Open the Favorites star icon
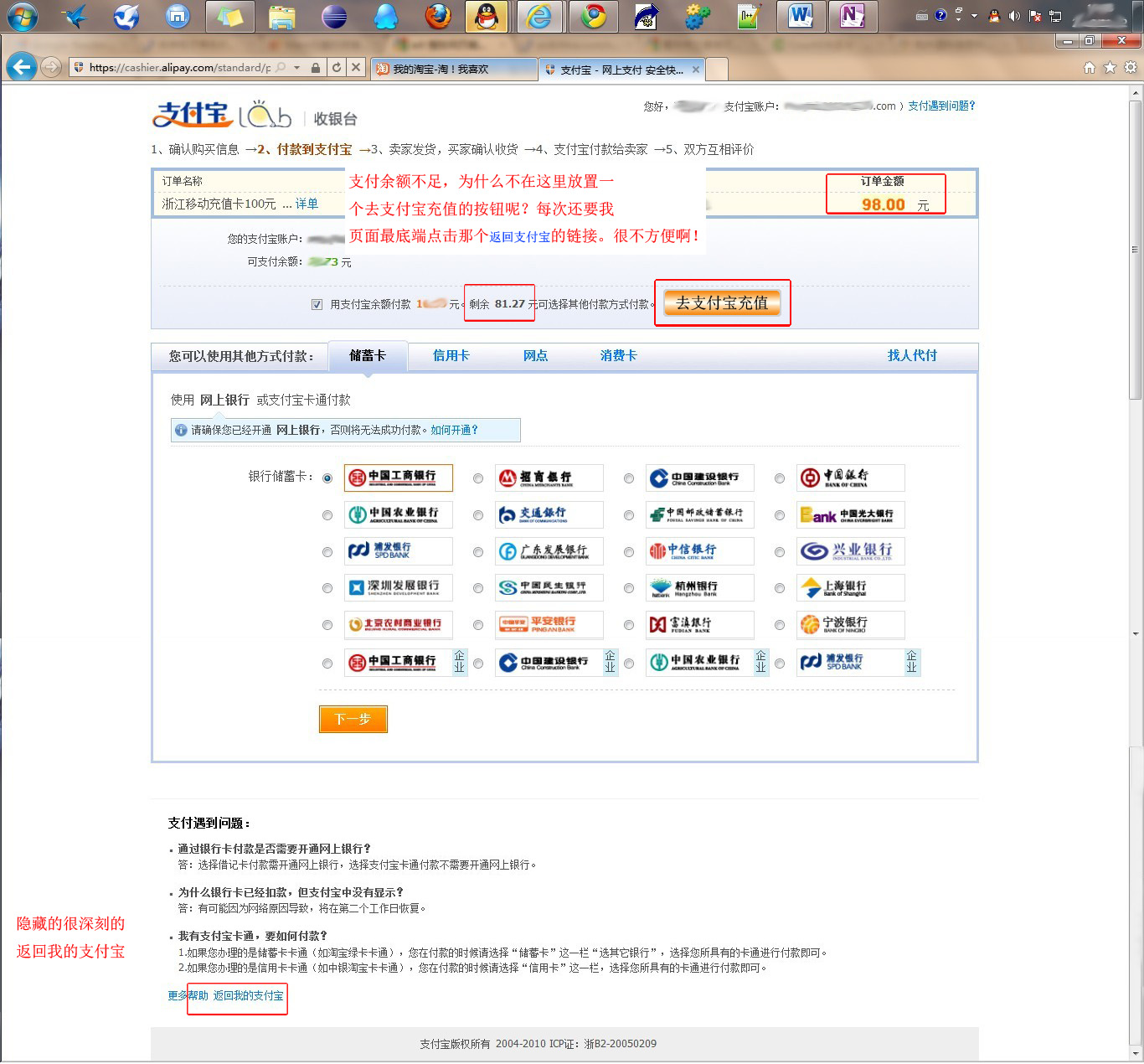Image resolution: width=1144 pixels, height=1064 pixels. click(x=1110, y=68)
